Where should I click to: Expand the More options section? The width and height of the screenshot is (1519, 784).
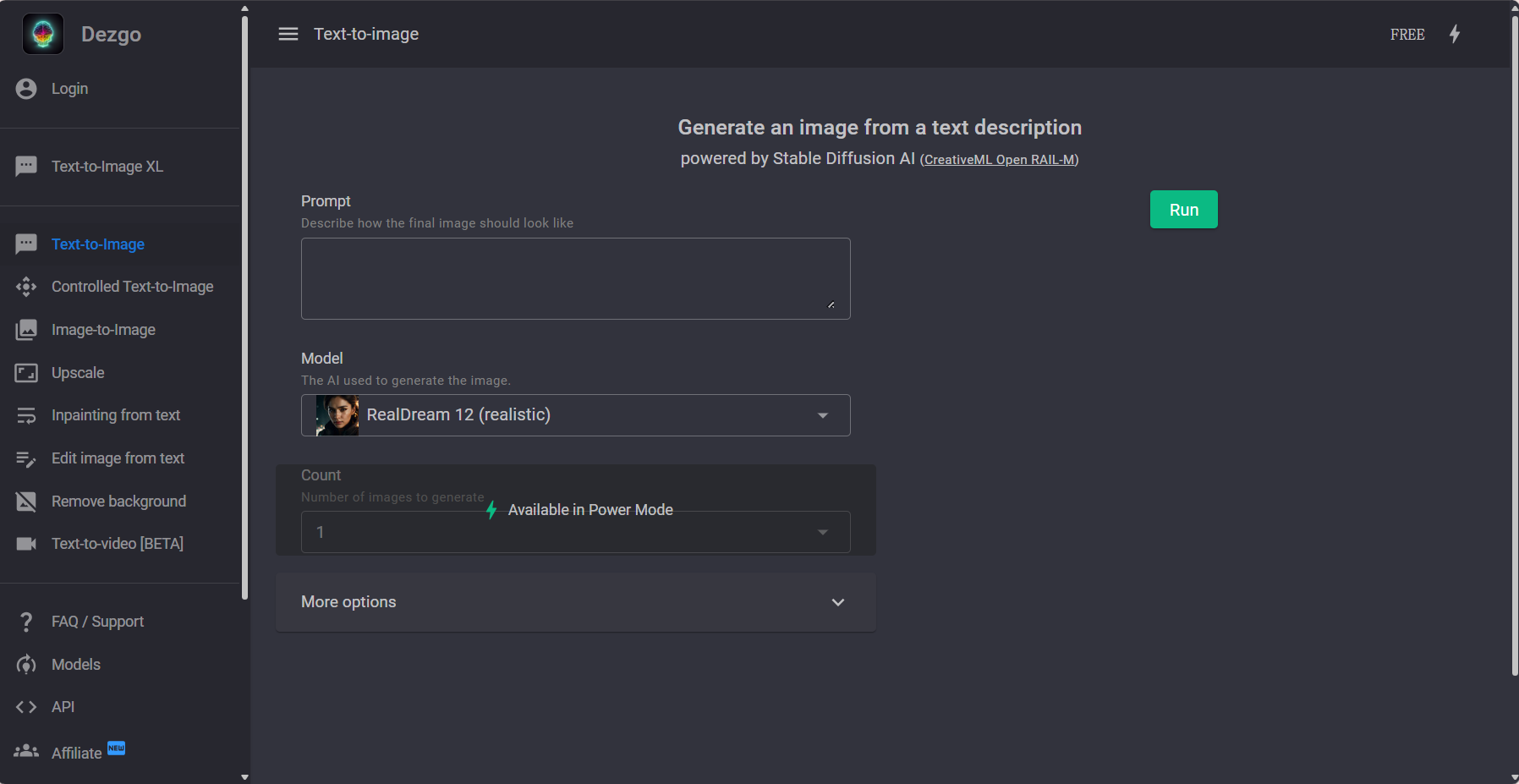pos(575,602)
